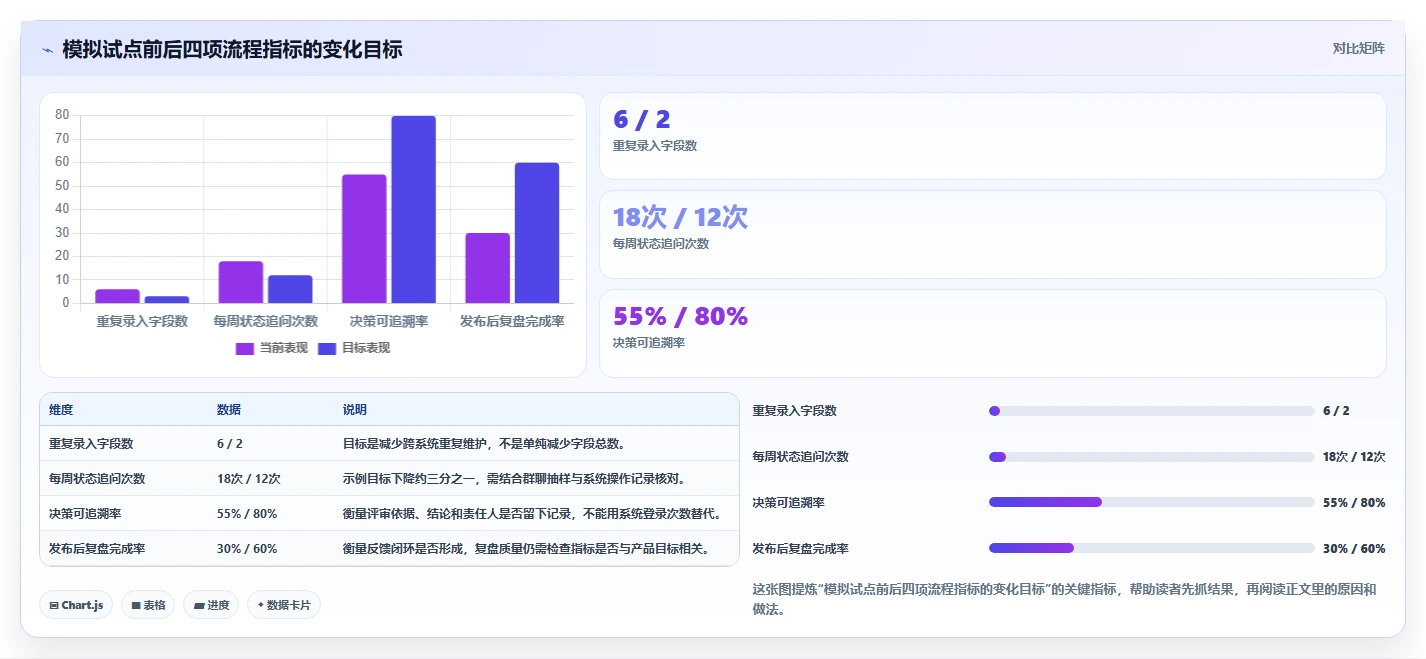Click the 数据卡片 chip
The image size is (1426, 659).
tap(284, 605)
